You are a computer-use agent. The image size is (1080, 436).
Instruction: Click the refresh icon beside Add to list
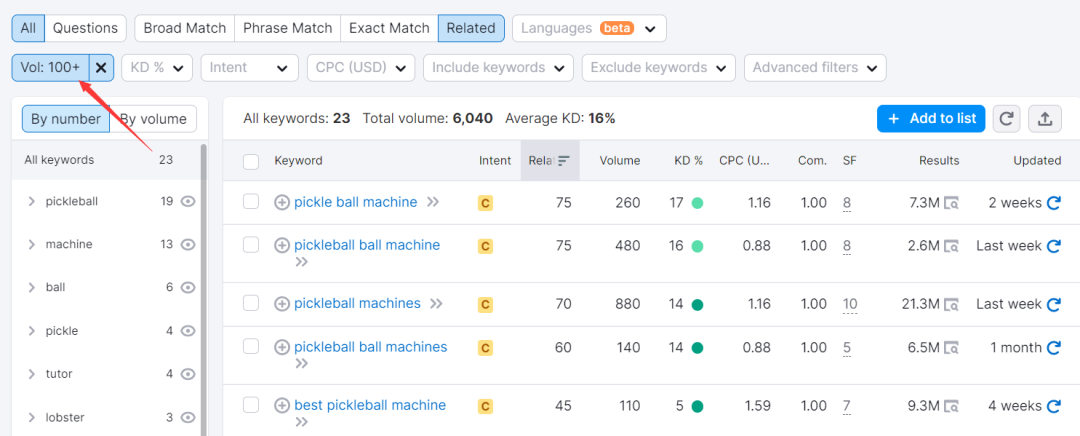tap(1007, 119)
